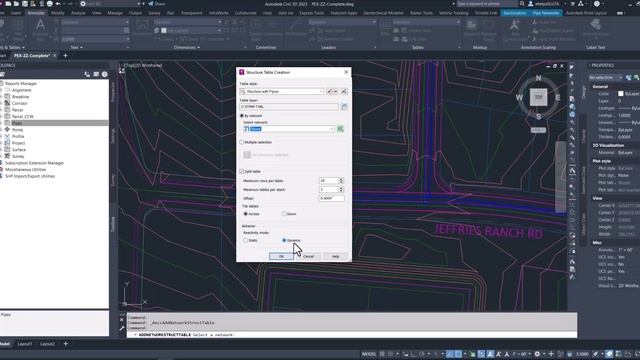Switch to the Pipe Networks ribbon tab
This screenshot has width=640, height=360.
tap(546, 13)
